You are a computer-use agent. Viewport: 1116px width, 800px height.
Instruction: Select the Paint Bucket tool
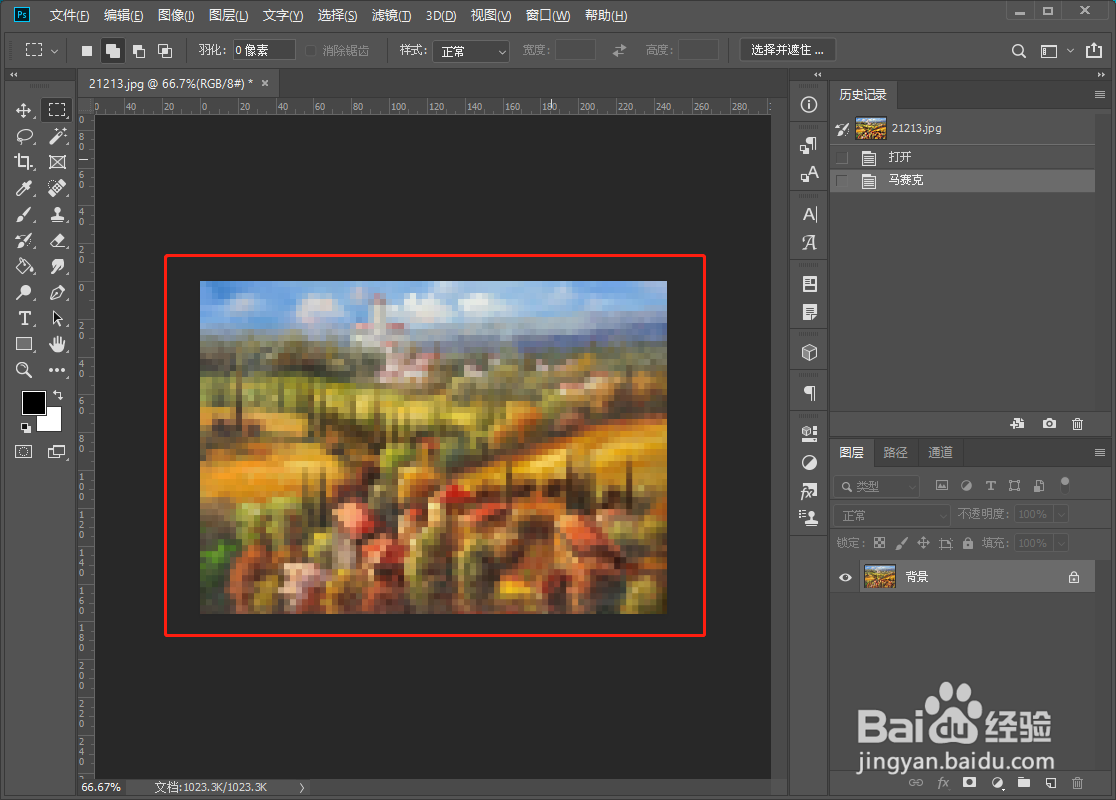24,266
